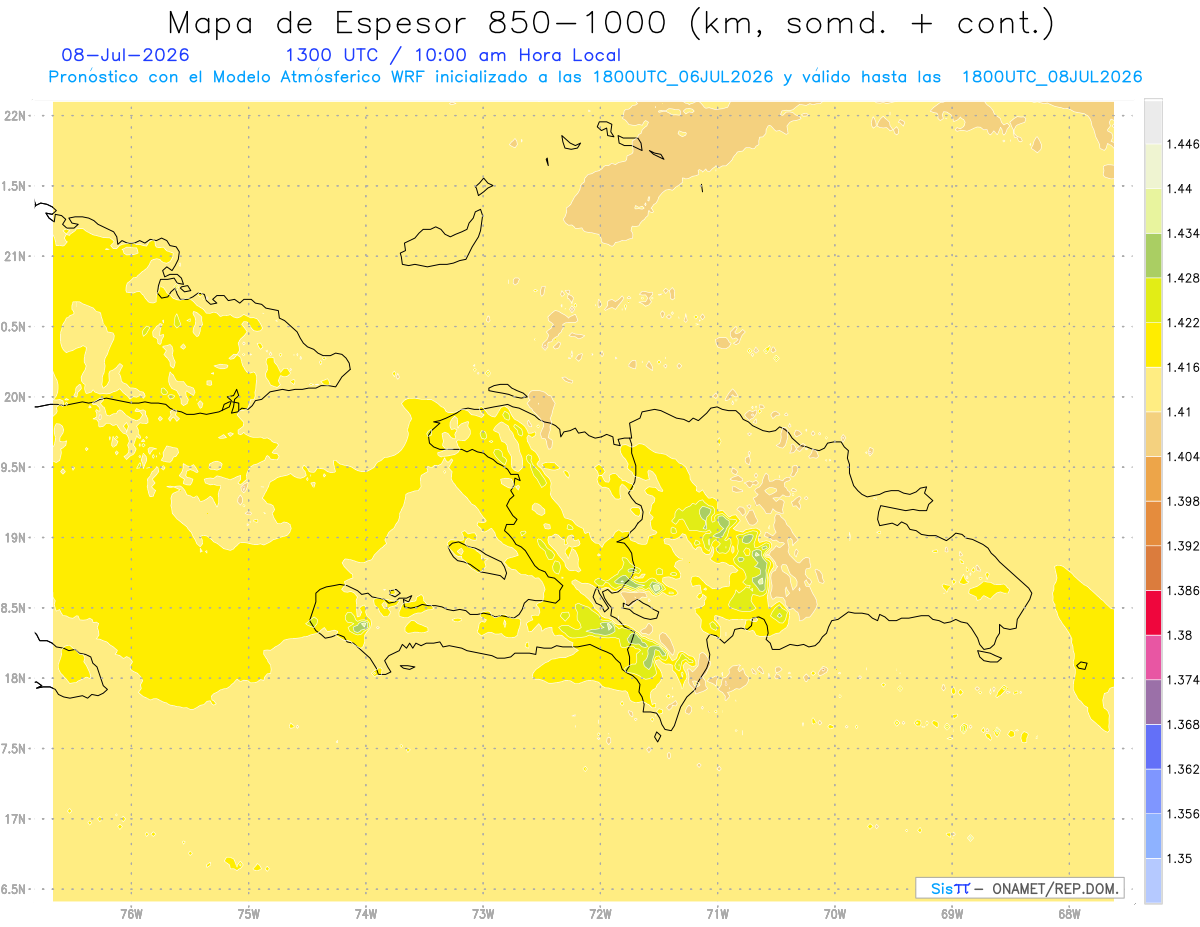Click the legend value '1.368'
This screenshot has height=927, width=1200.
[1182, 724]
